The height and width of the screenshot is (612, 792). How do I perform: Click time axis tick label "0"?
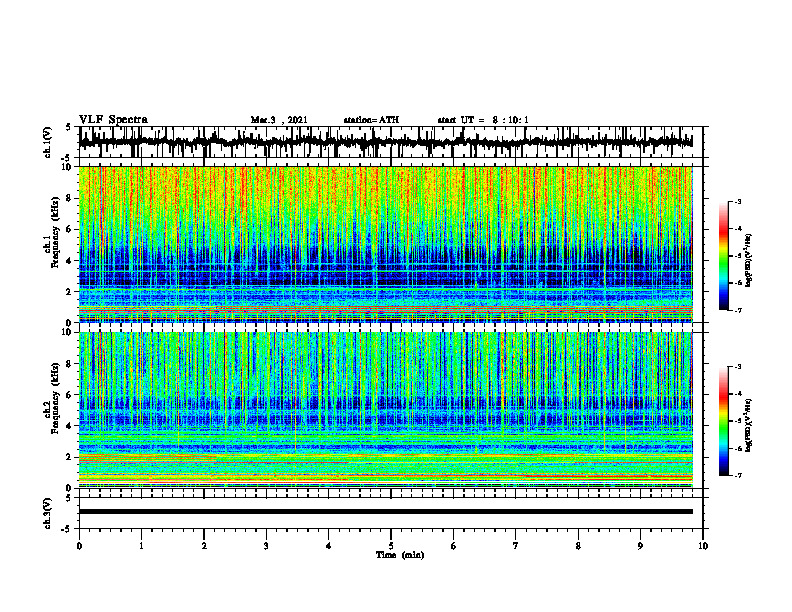pyautogui.click(x=79, y=546)
